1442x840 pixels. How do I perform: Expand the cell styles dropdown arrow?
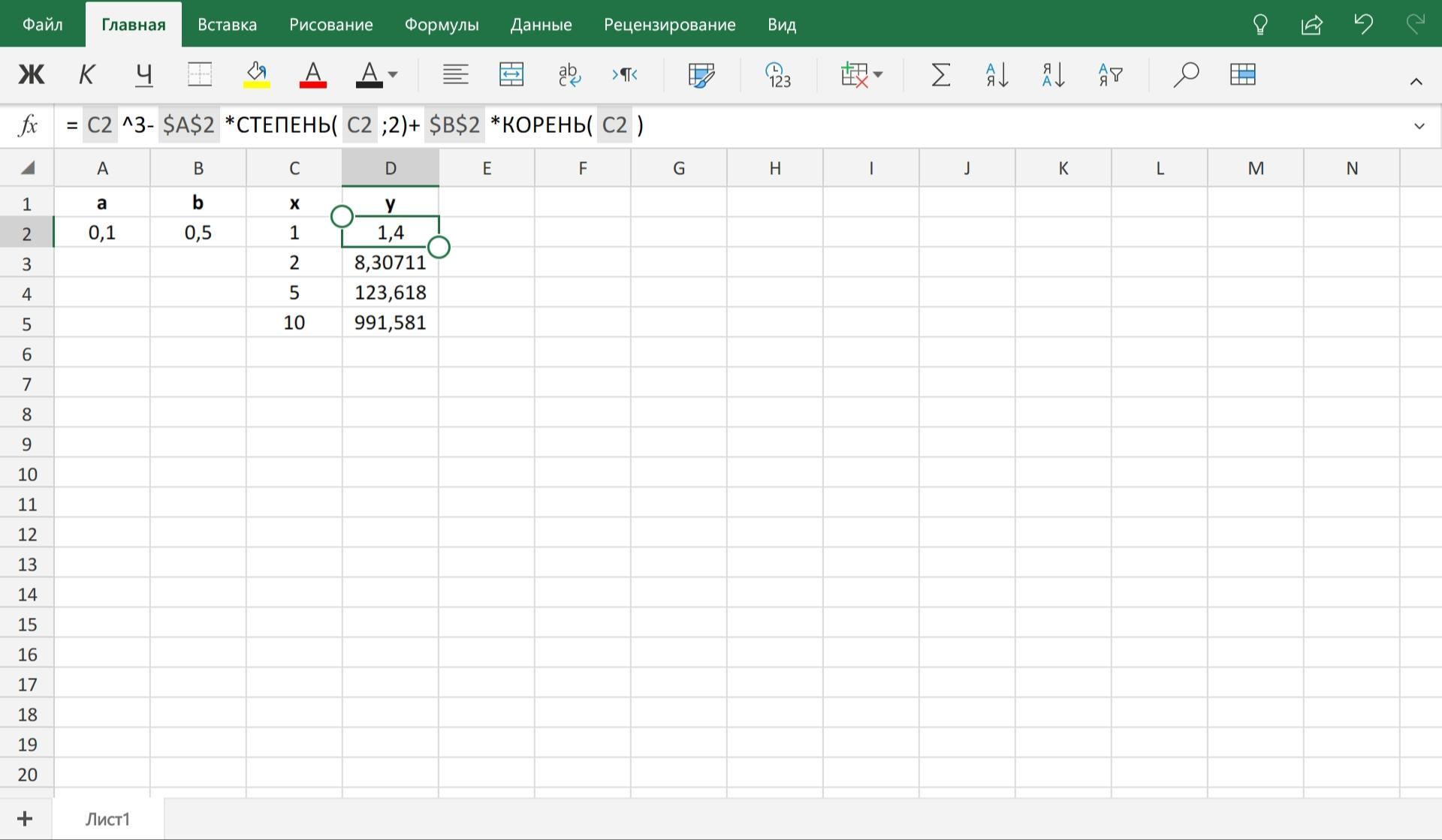[392, 74]
